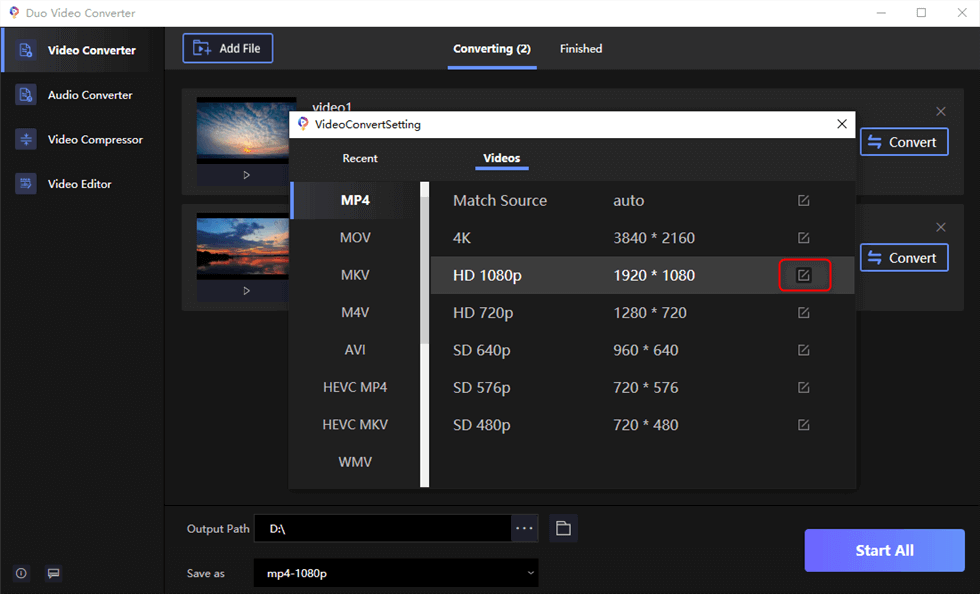This screenshot has height=594, width=980.
Task: Open the Videos tab in VideoConvertSetting
Action: tap(501, 158)
